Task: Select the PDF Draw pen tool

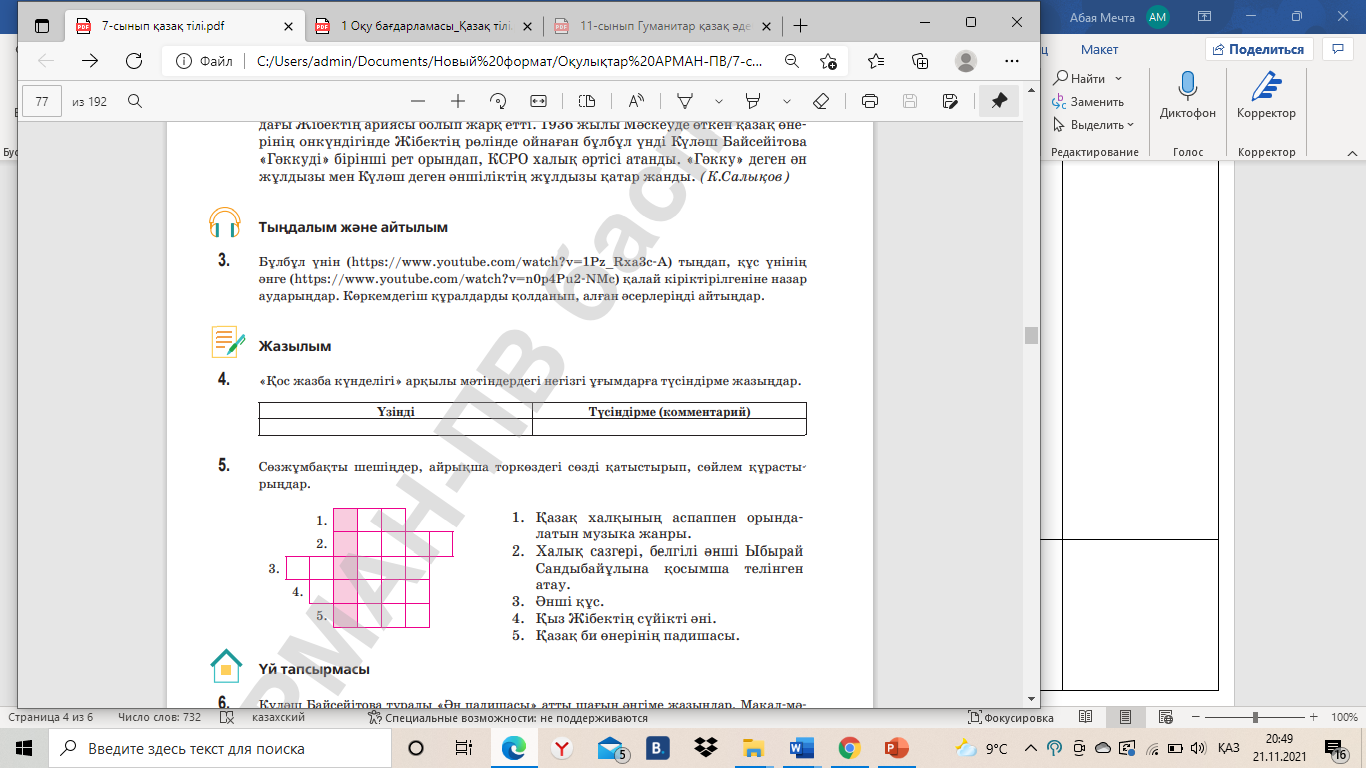Action: [686, 101]
